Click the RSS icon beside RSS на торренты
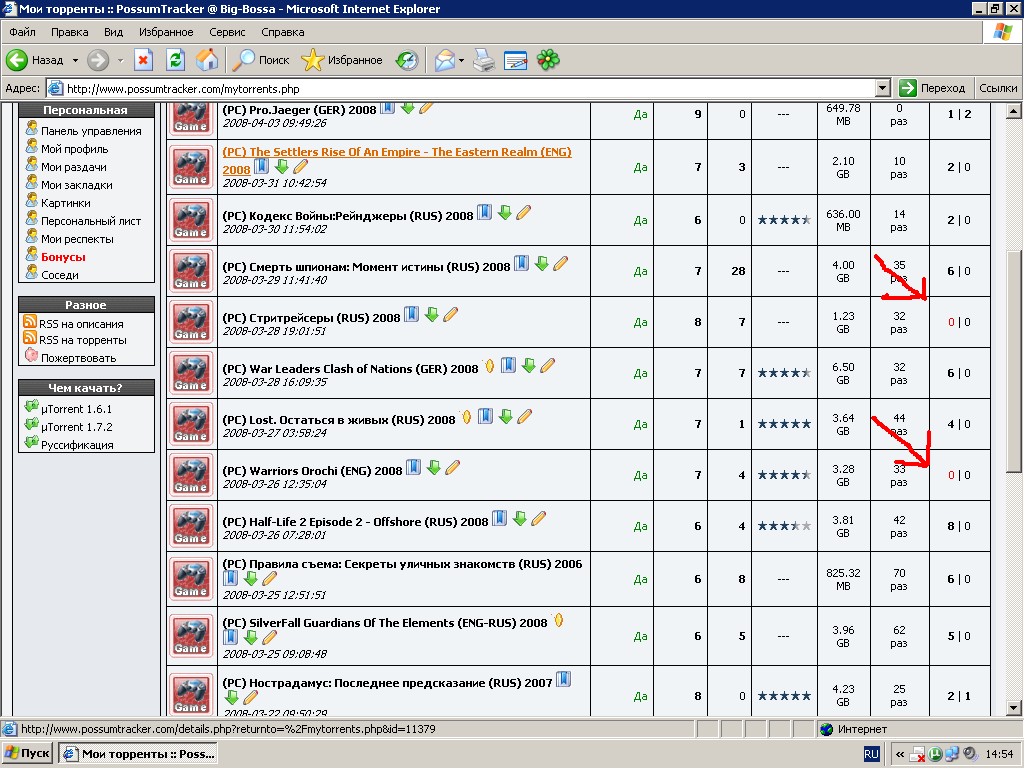 pos(29,338)
